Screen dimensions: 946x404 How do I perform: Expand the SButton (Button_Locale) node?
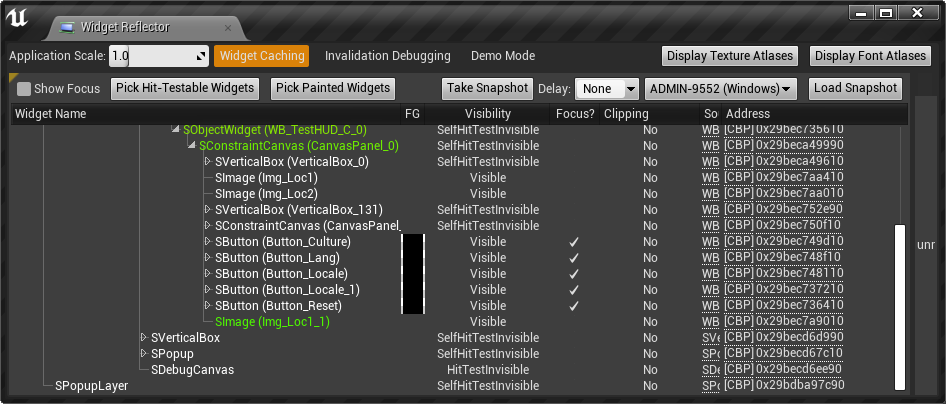(x=208, y=273)
